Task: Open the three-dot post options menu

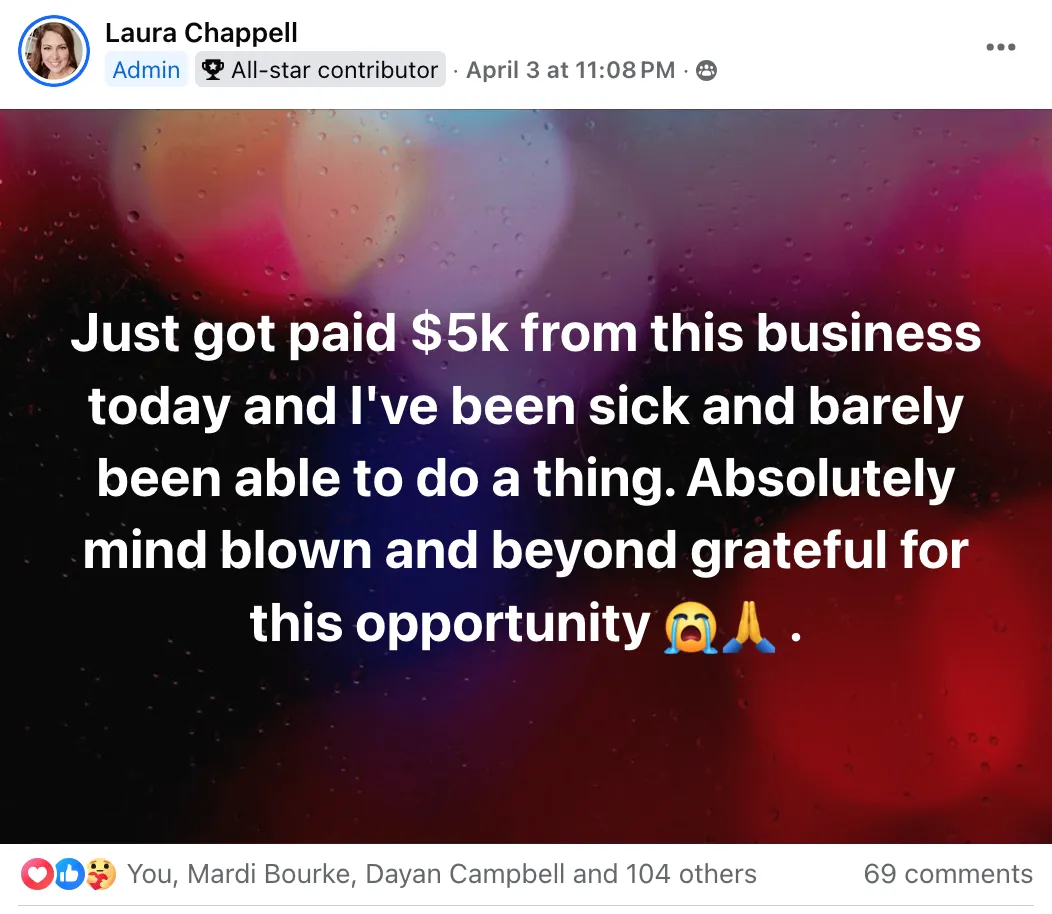Action: click(x=1000, y=47)
